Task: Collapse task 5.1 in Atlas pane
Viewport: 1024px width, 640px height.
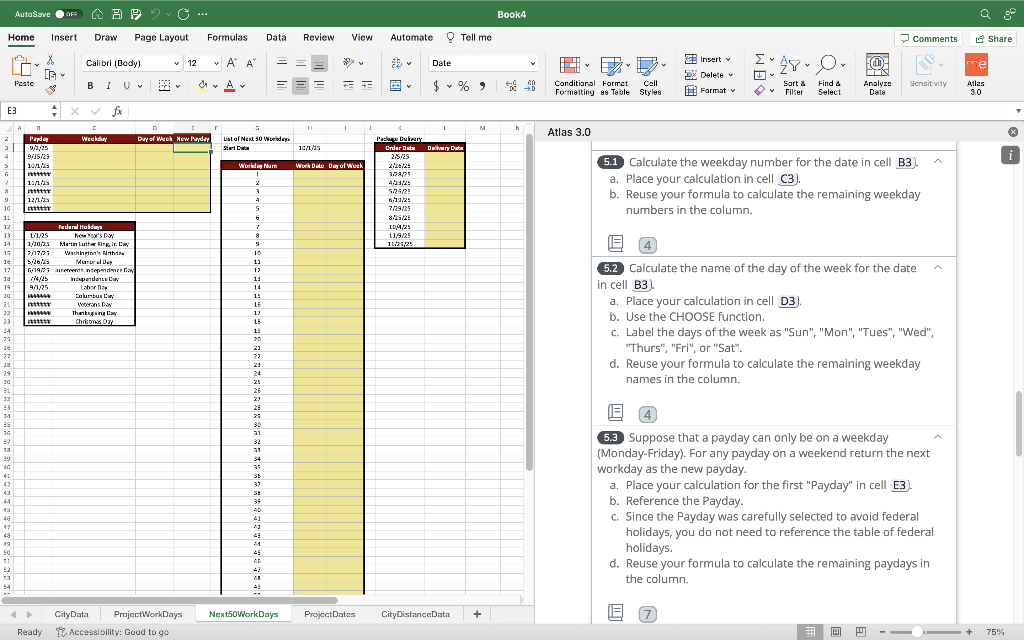Action: 938,161
